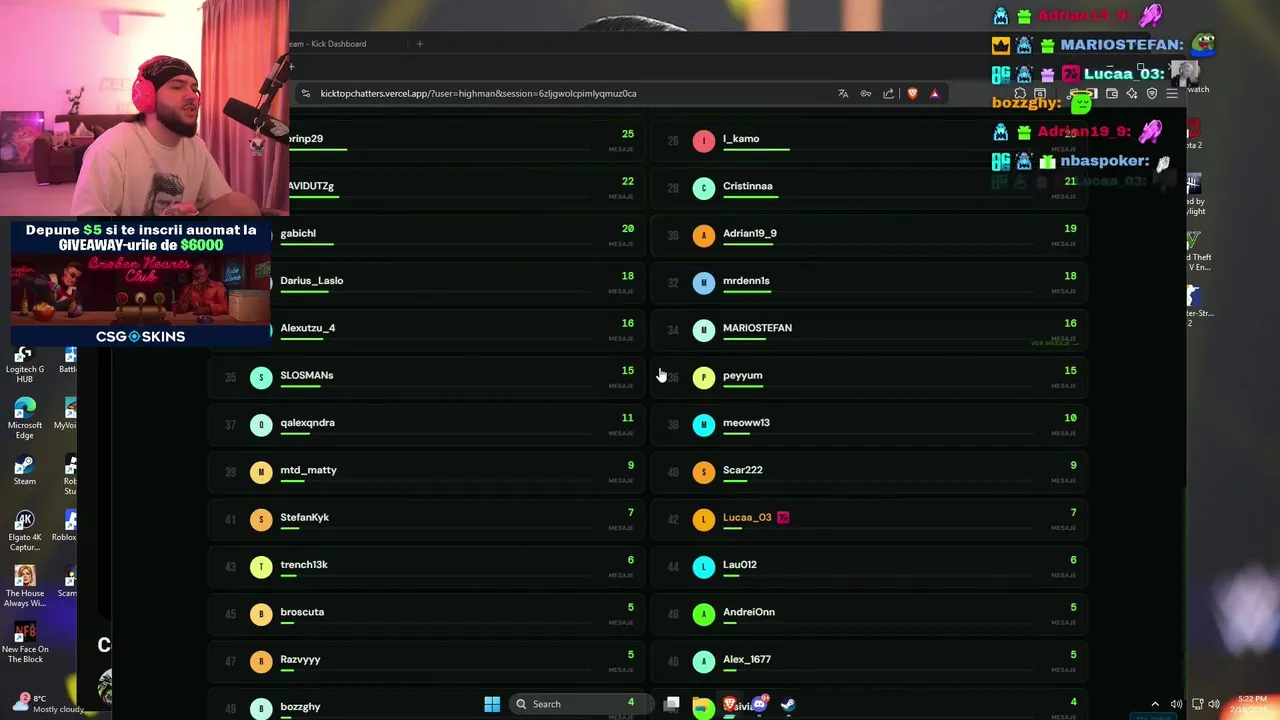The height and width of the screenshot is (720, 1280).
Task: Open the Steam desktop shortcut
Action: (25, 470)
